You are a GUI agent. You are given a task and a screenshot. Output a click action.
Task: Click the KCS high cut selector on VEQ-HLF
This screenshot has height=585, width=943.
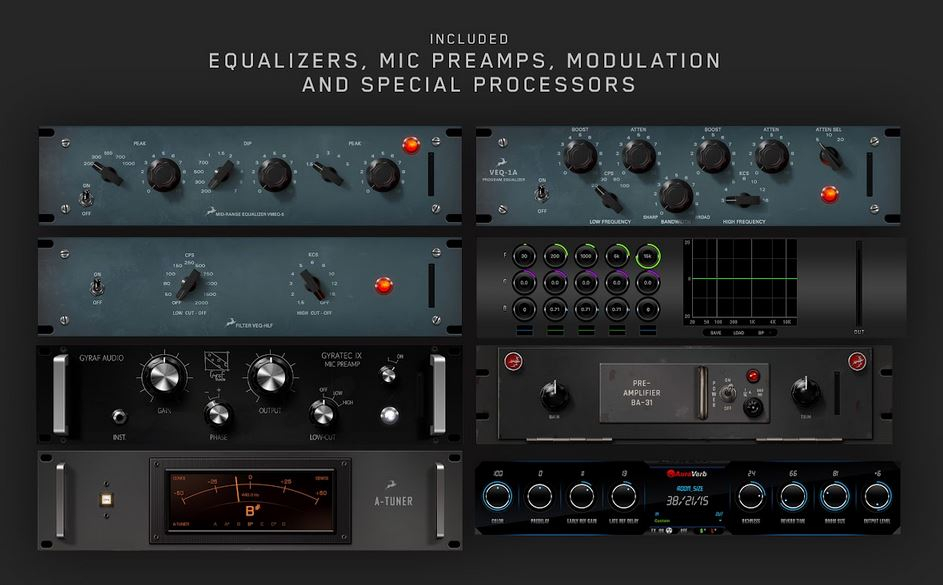pos(313,284)
